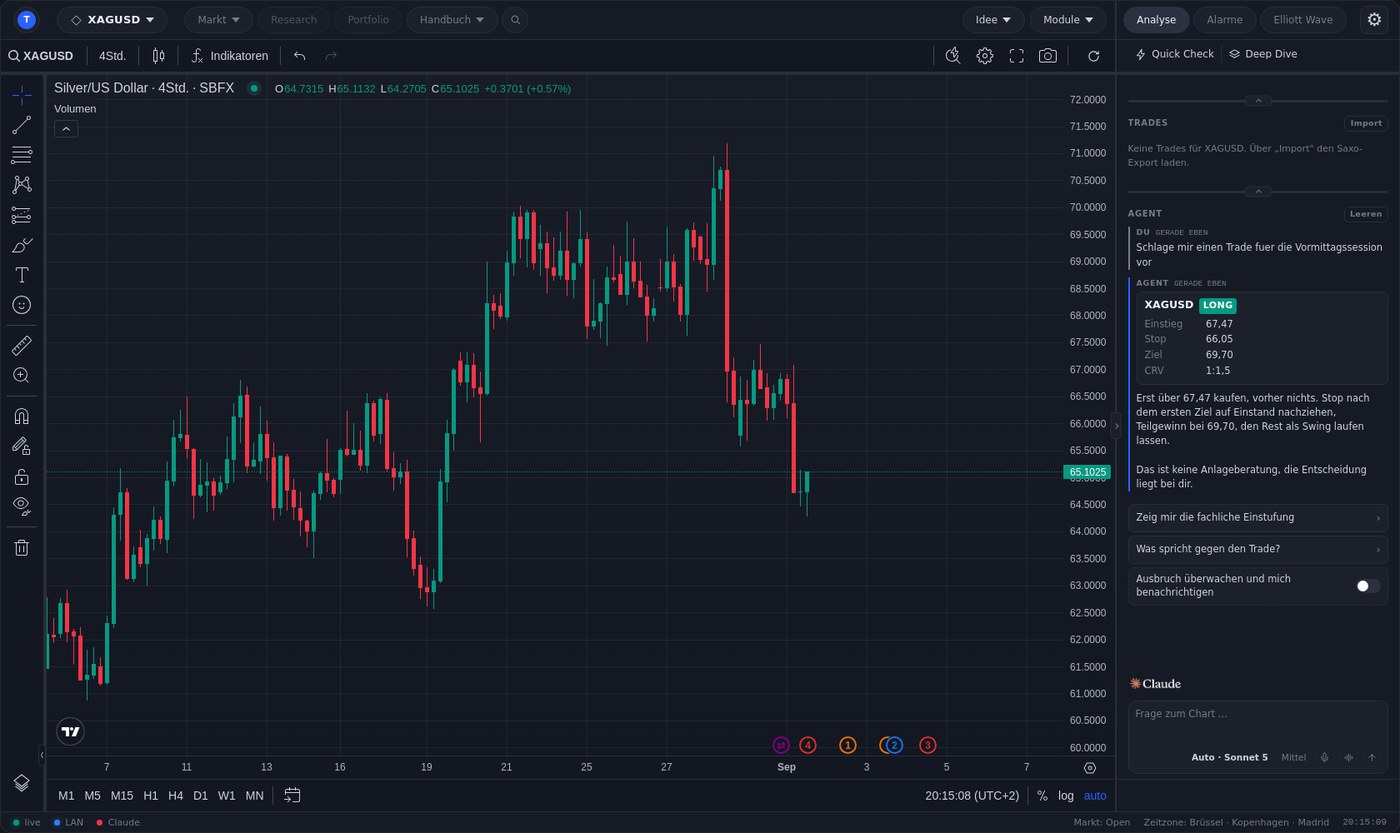Open the go to date calendar icon
This screenshot has width=1400, height=833.
pos(292,795)
